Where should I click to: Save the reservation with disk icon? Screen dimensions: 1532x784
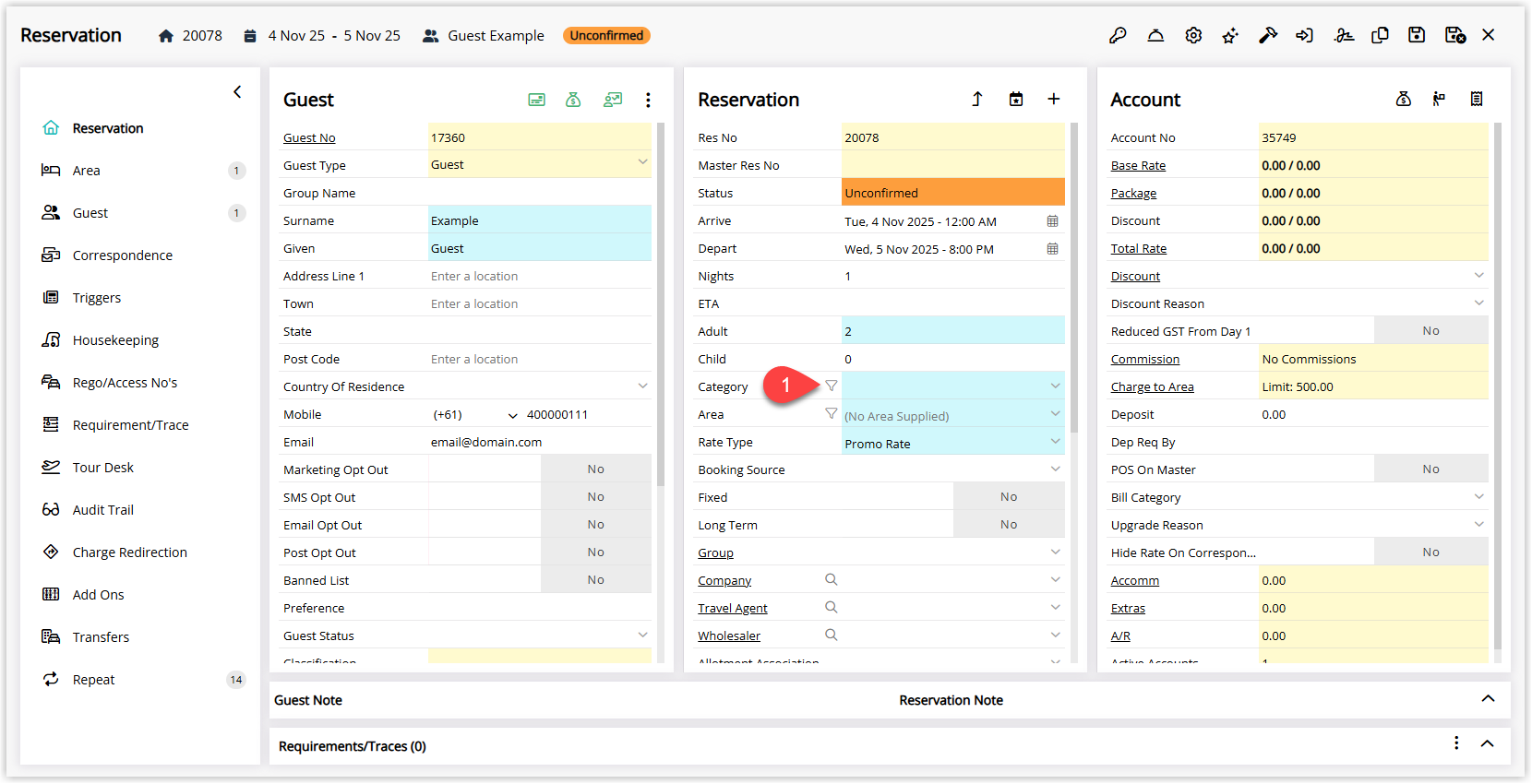tap(1417, 35)
